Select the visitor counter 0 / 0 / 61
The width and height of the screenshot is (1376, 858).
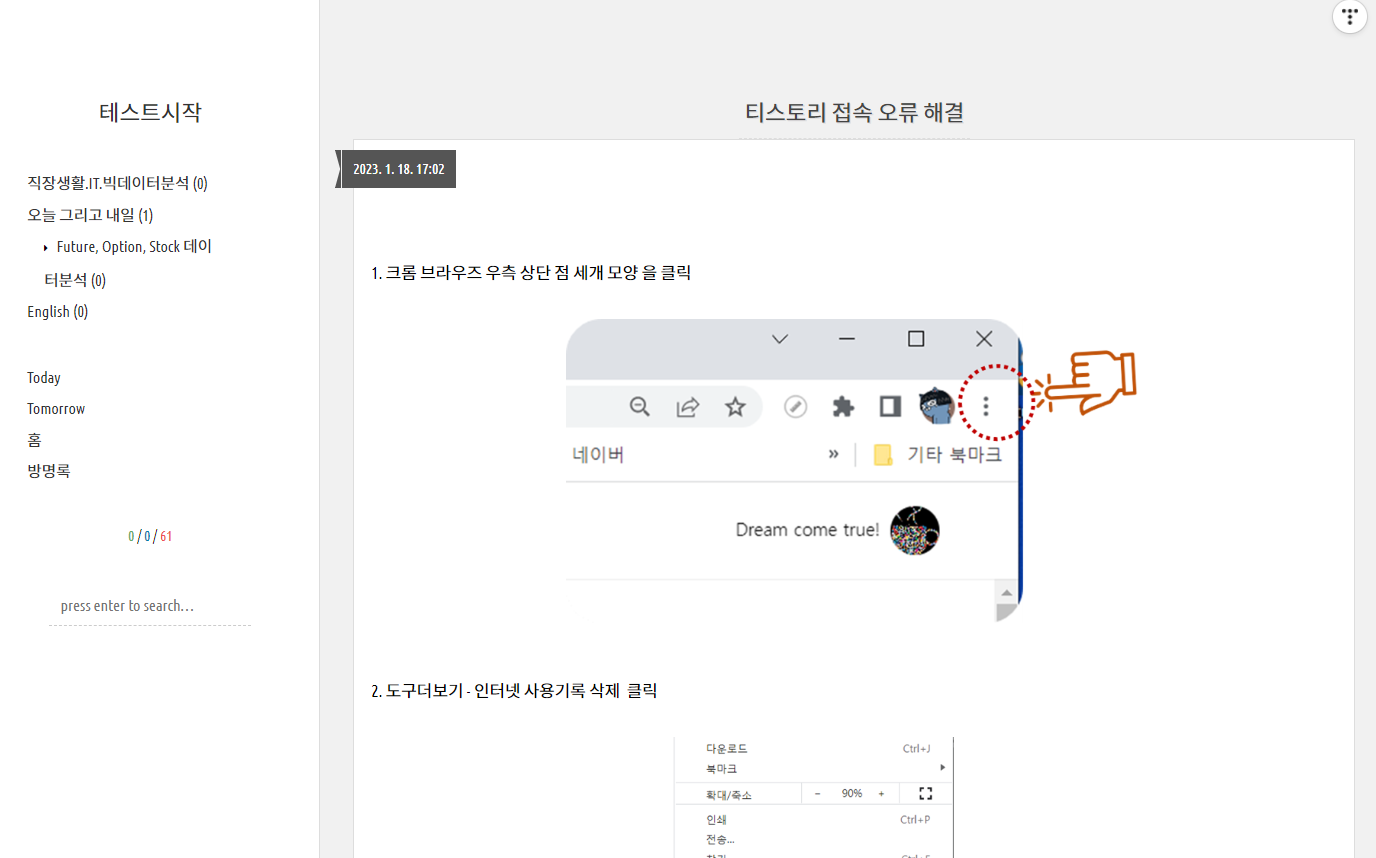pyautogui.click(x=150, y=536)
